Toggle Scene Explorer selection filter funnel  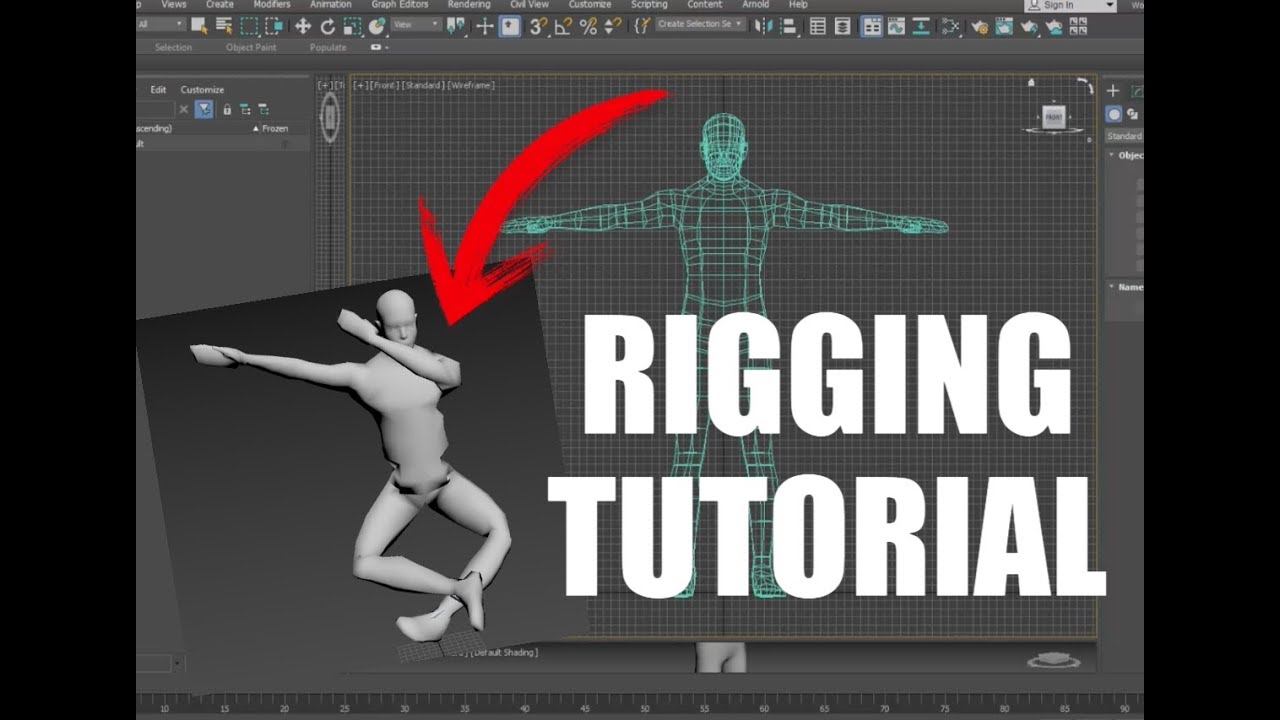point(204,110)
